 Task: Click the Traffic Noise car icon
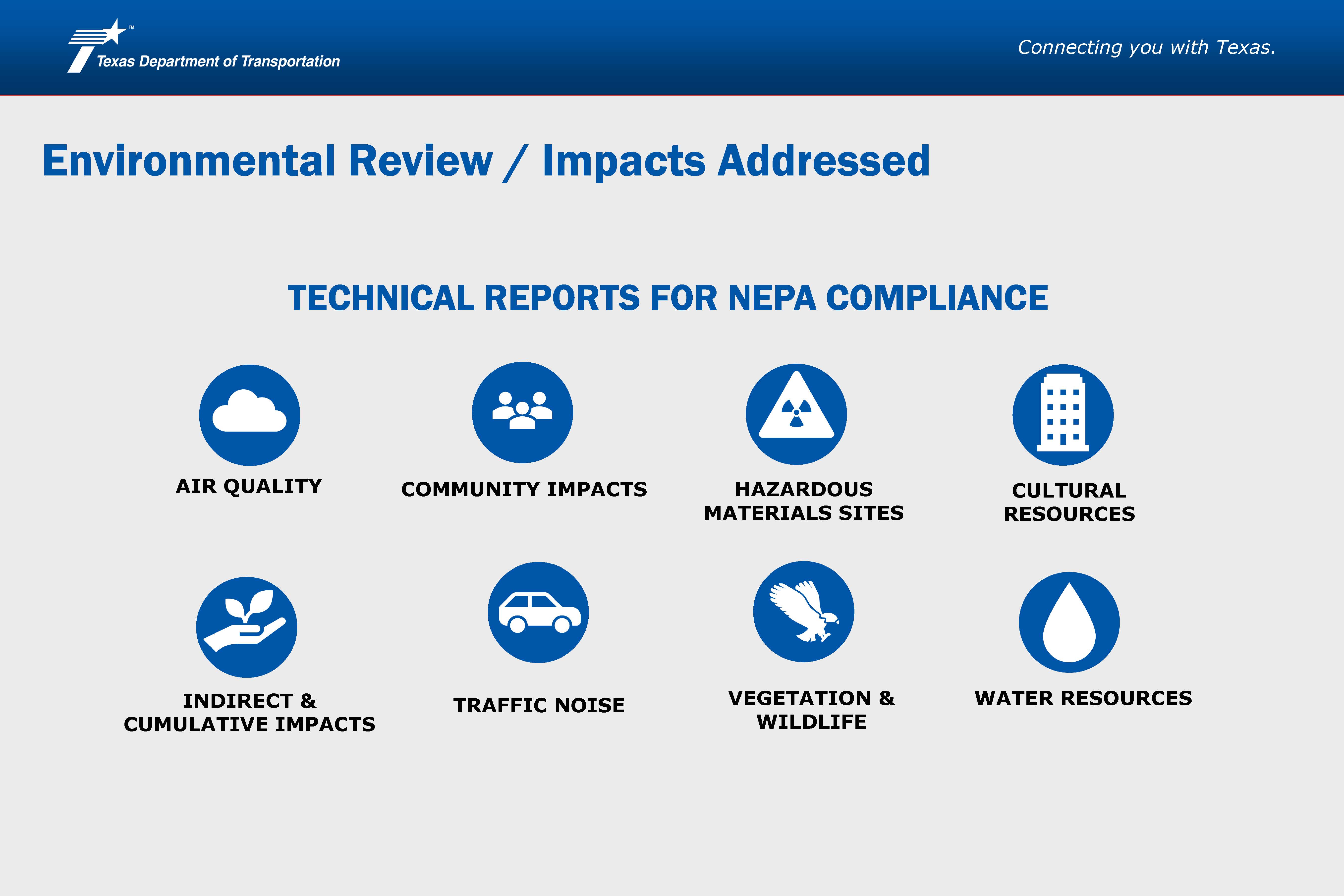tap(538, 613)
